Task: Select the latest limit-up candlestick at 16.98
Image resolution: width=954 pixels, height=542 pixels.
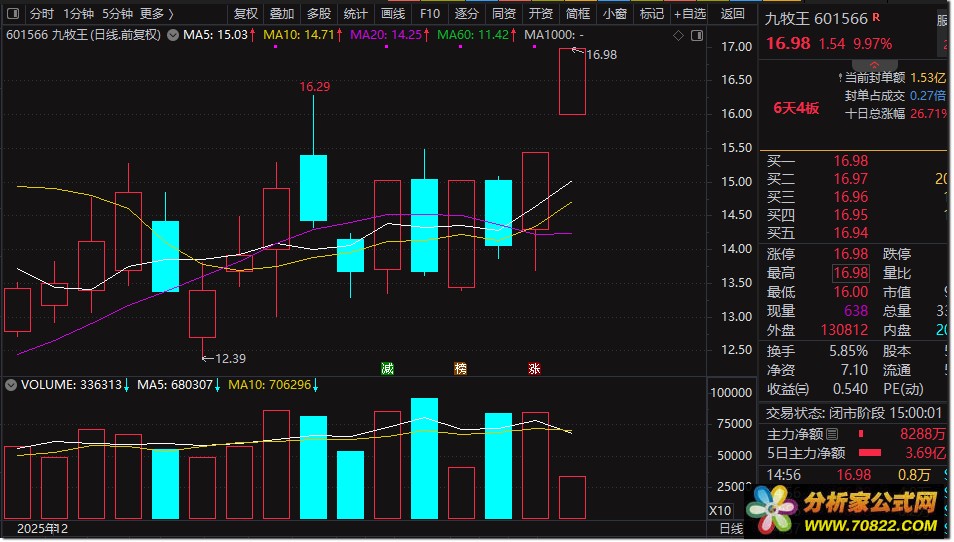Action: pyautogui.click(x=572, y=82)
